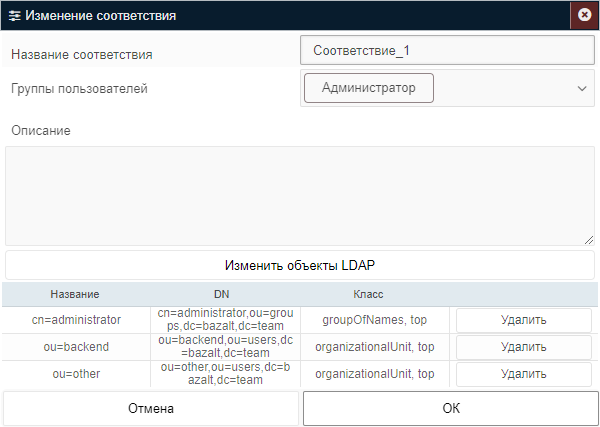Select the ou=backend row name
The width and height of the screenshot is (600, 427).
click(x=76, y=347)
